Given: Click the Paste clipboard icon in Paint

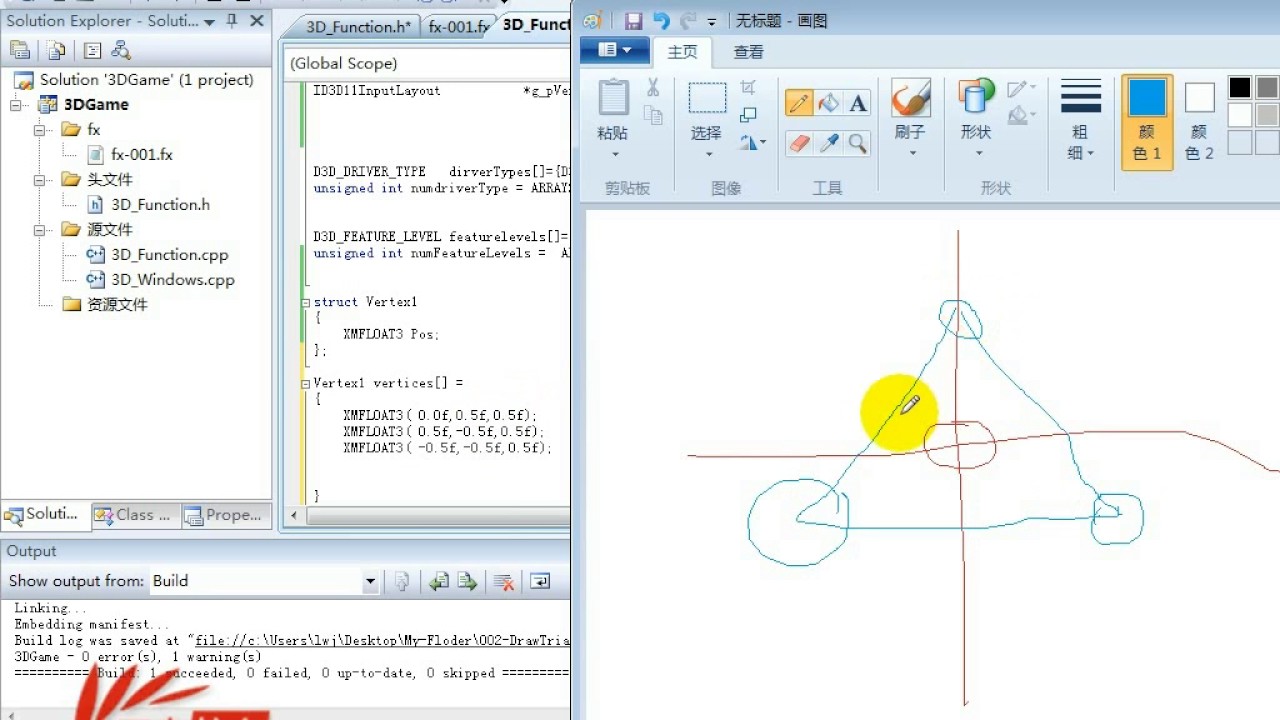Looking at the screenshot, I should click(613, 98).
